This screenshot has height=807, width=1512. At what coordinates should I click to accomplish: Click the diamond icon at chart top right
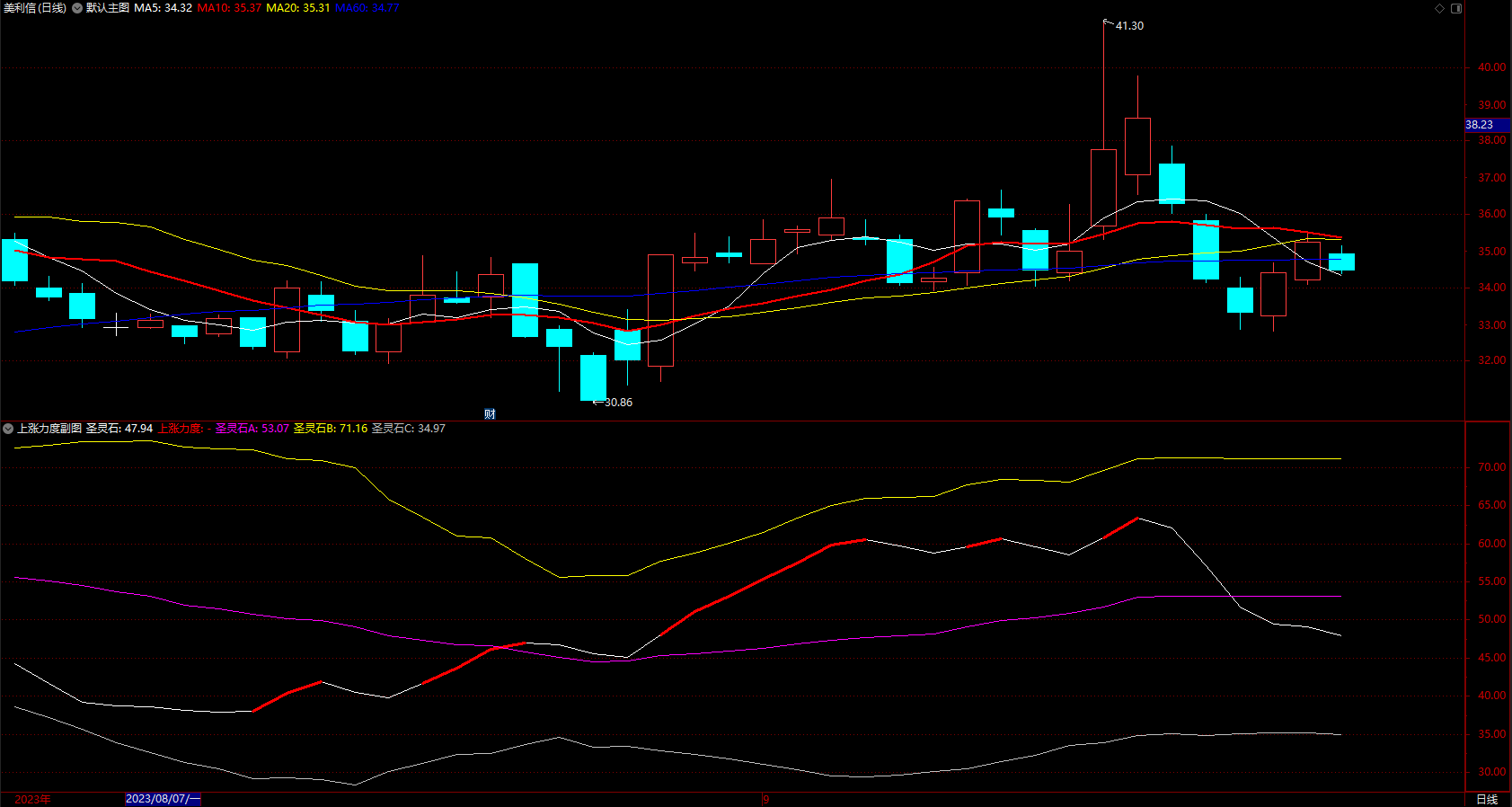point(1439,8)
